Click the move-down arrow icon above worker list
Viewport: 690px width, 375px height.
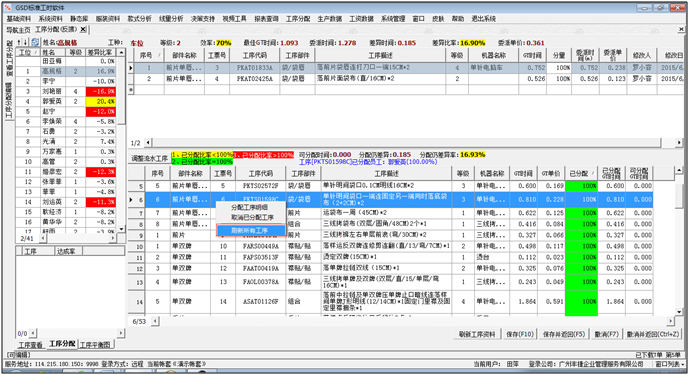[26, 42]
